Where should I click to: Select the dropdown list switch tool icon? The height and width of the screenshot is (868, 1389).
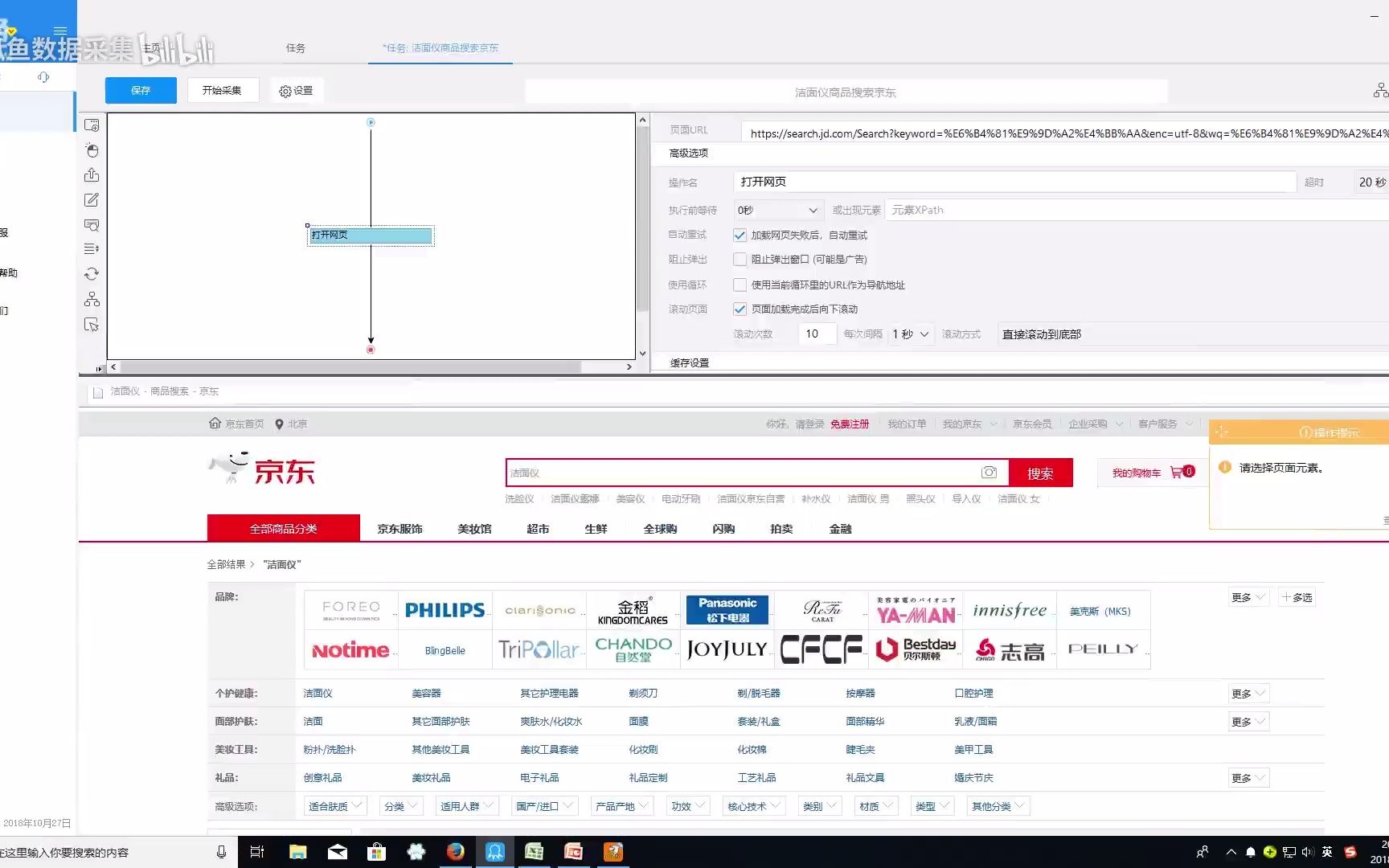click(x=92, y=249)
